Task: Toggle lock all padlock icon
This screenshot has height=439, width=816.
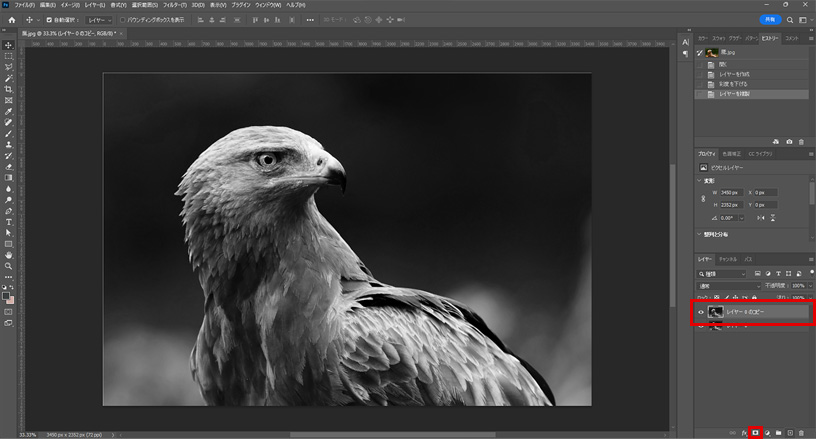Action: [754, 298]
